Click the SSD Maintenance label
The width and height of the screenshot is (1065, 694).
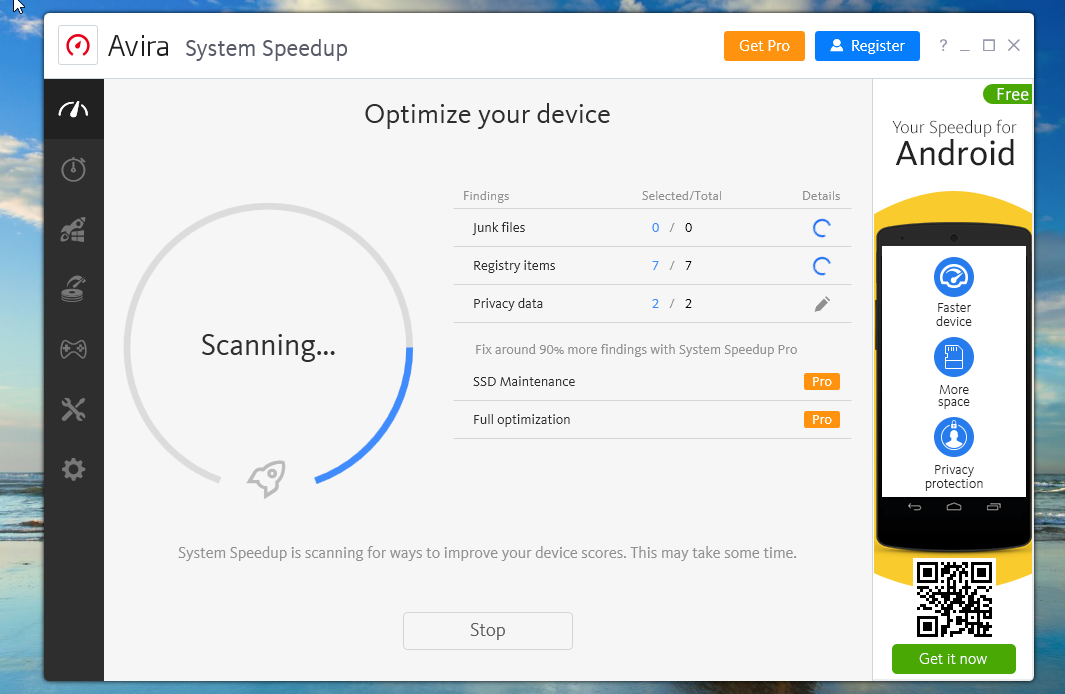524,382
